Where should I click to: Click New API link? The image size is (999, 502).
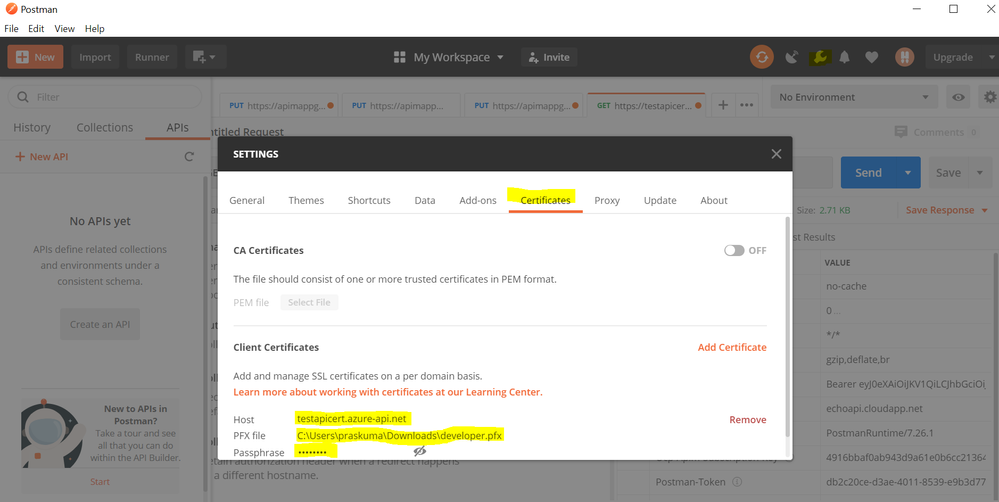pos(41,157)
